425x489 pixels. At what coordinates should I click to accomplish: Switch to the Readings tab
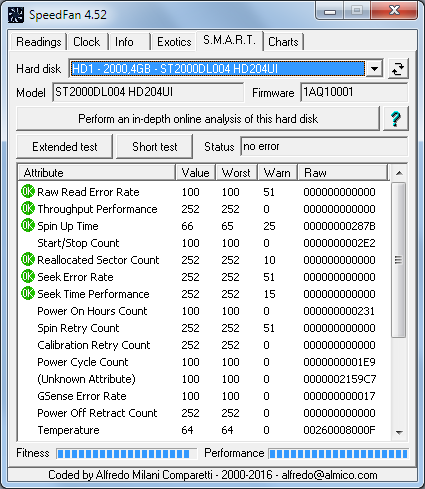coord(39,42)
